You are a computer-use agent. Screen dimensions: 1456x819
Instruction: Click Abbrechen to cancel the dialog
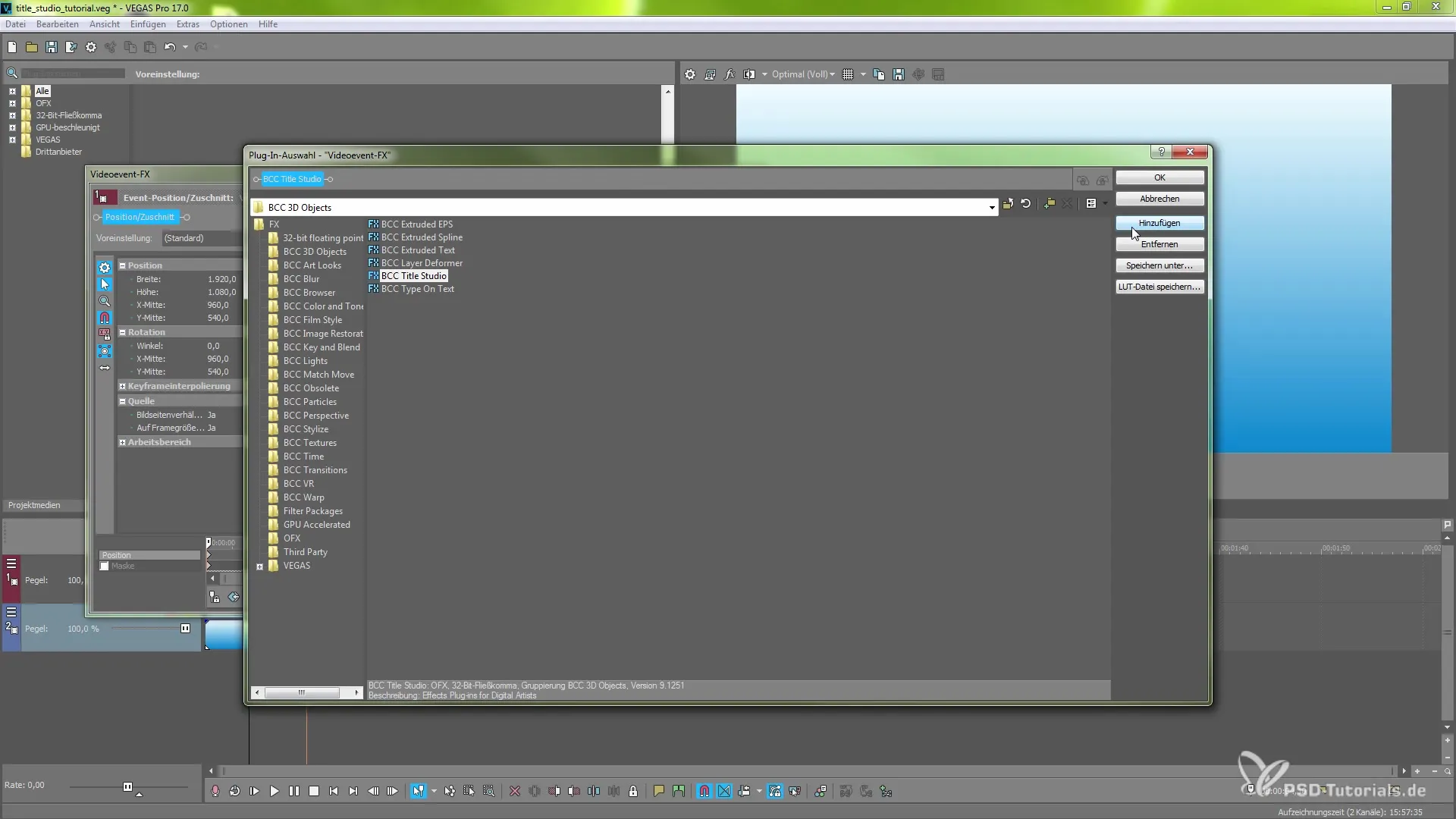(x=1159, y=199)
